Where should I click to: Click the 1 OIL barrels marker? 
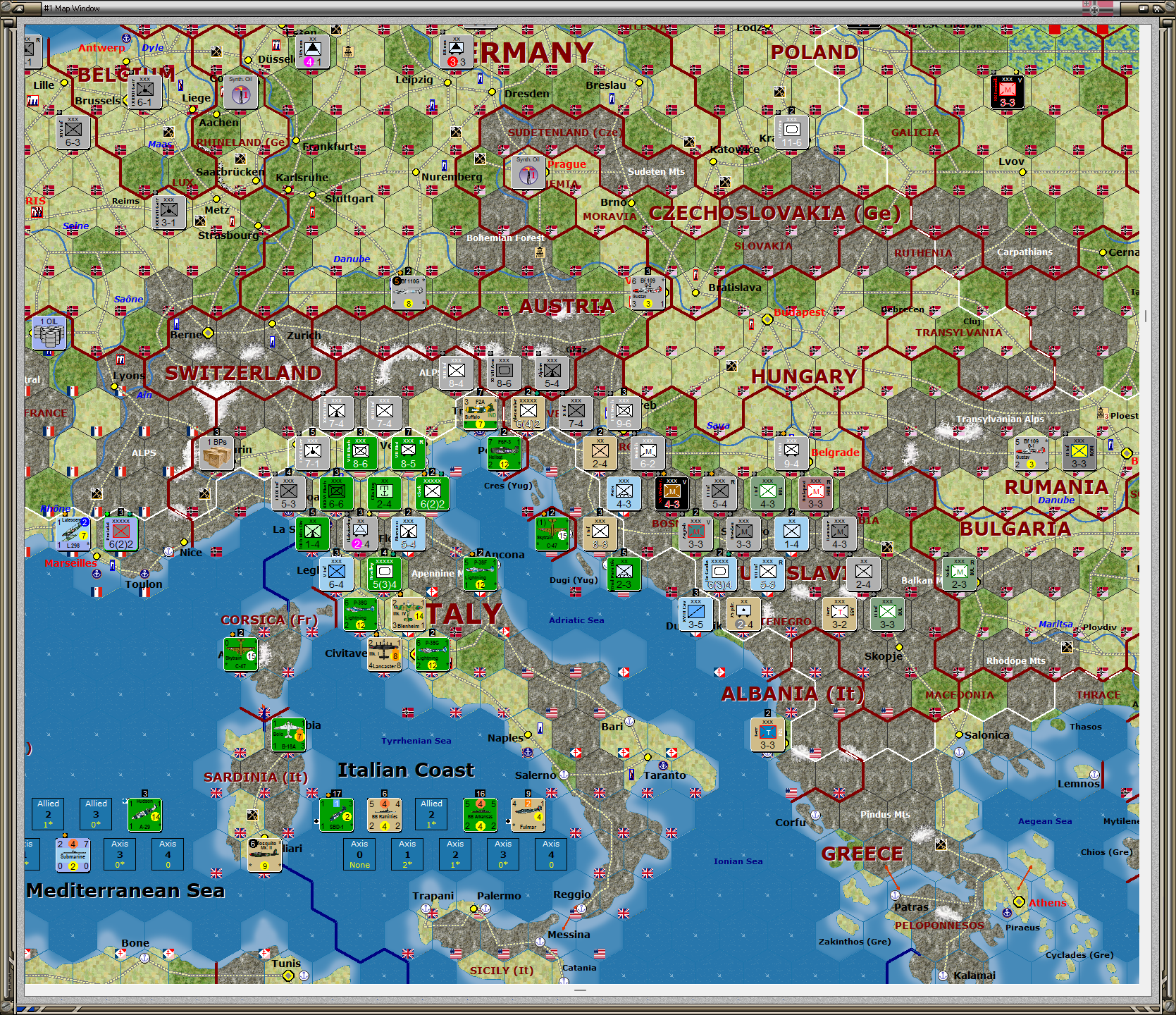49,333
